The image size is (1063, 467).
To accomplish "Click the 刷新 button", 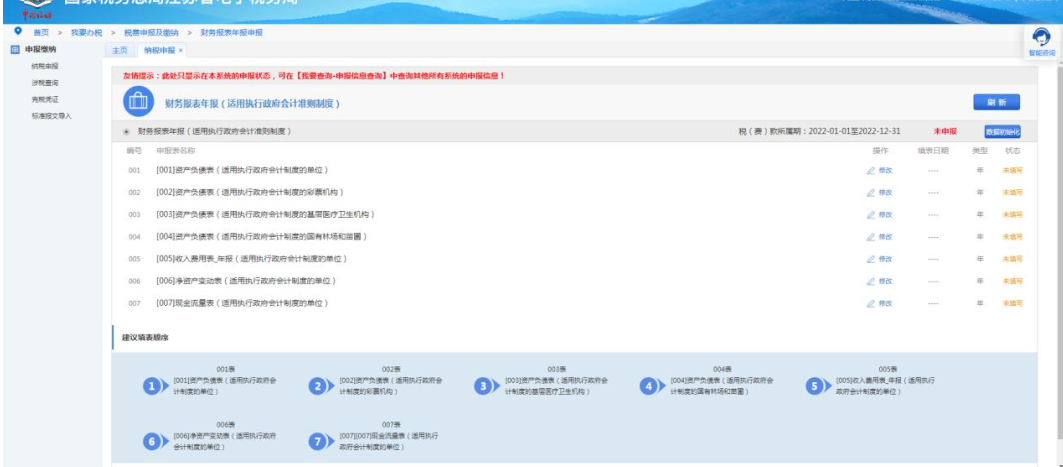I will (x=995, y=102).
